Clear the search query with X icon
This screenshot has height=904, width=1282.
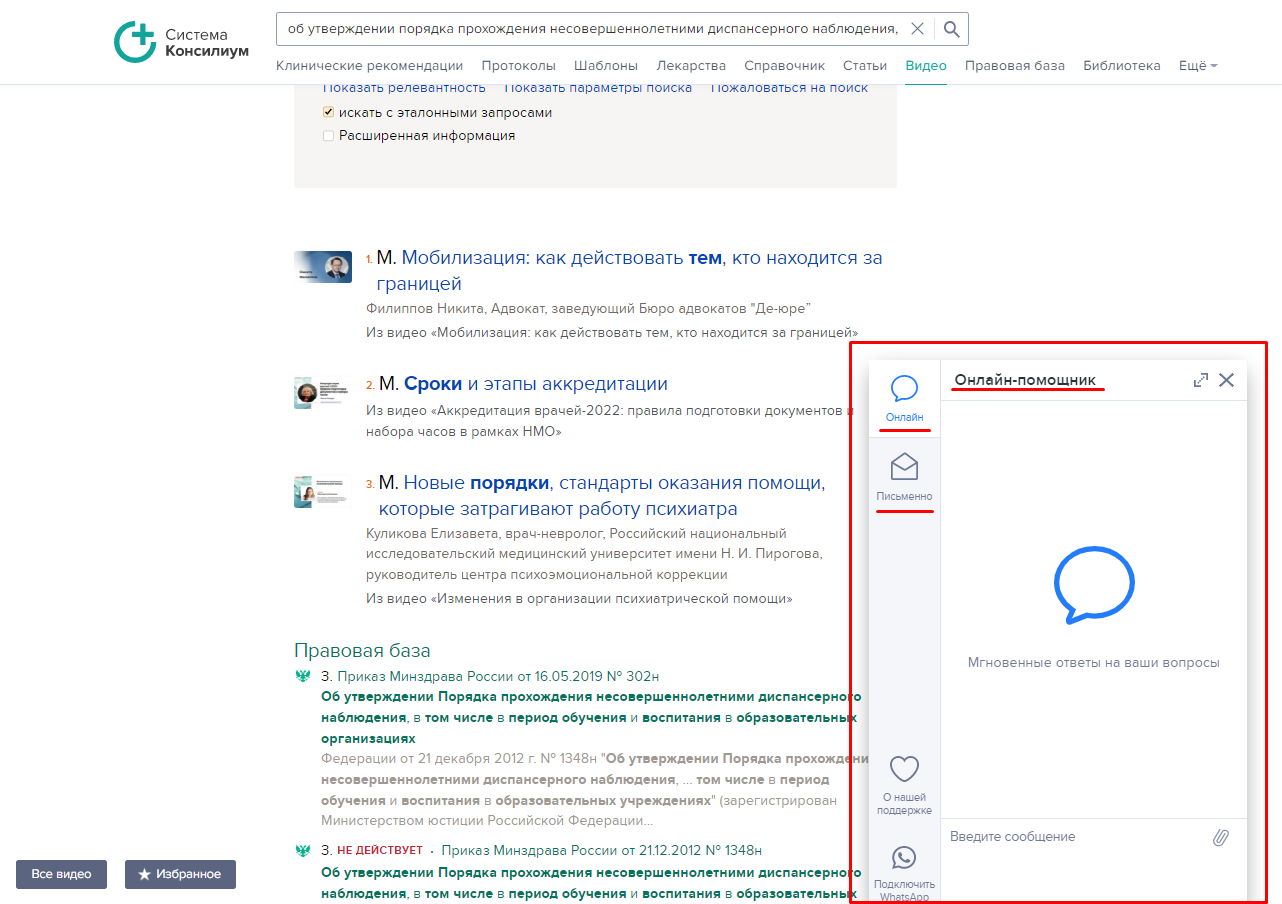[x=918, y=29]
